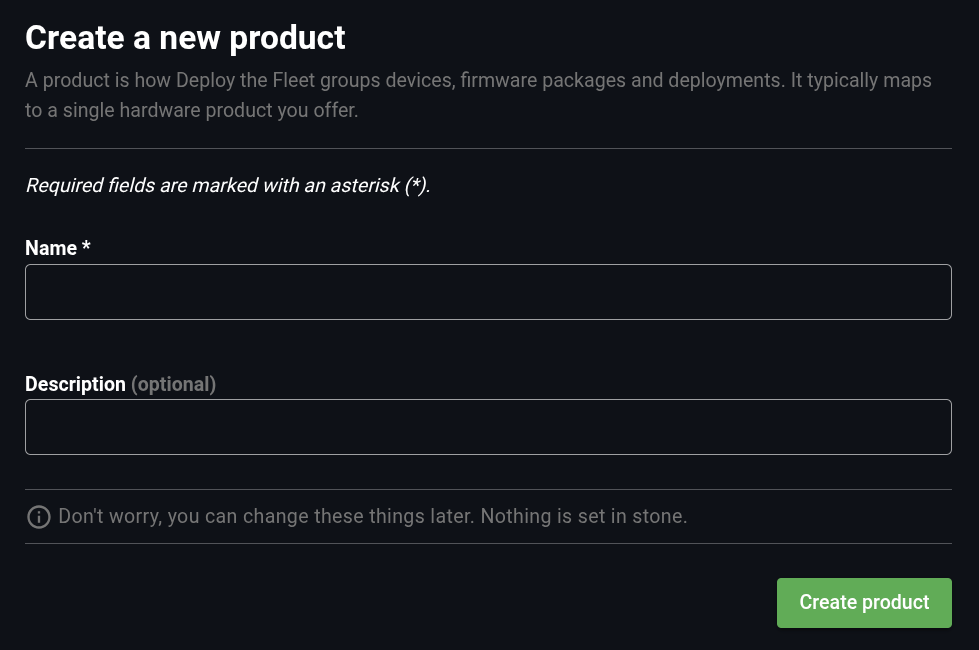Select the information symbol beside the reassurance note

(x=39, y=517)
